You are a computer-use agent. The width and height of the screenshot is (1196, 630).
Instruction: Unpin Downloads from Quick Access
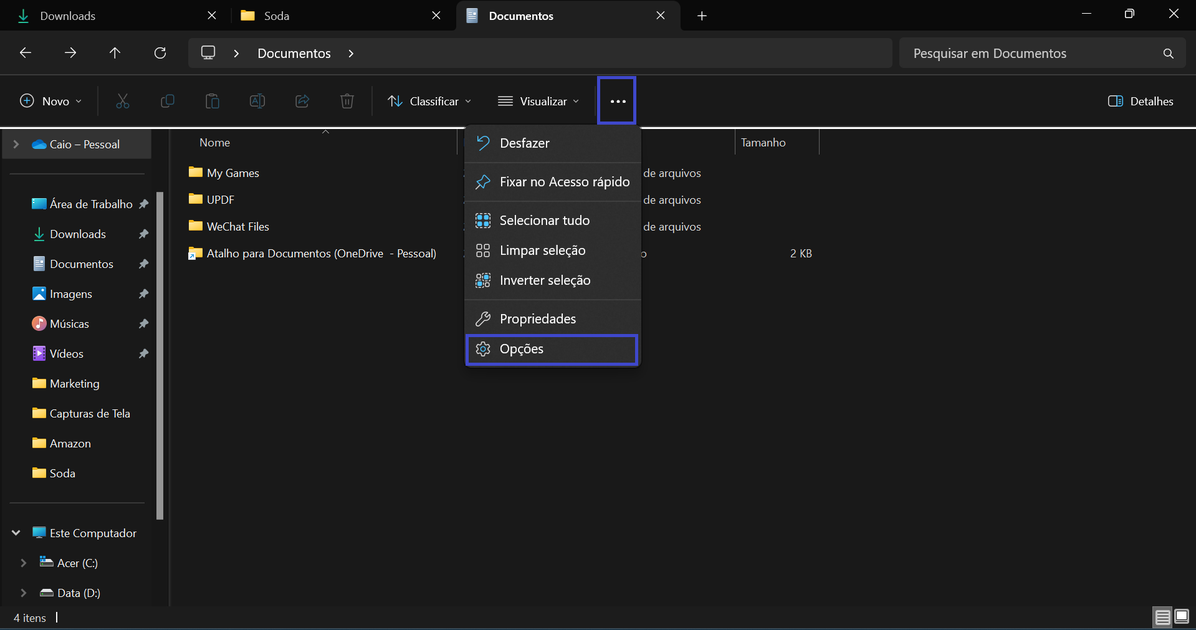pos(143,233)
